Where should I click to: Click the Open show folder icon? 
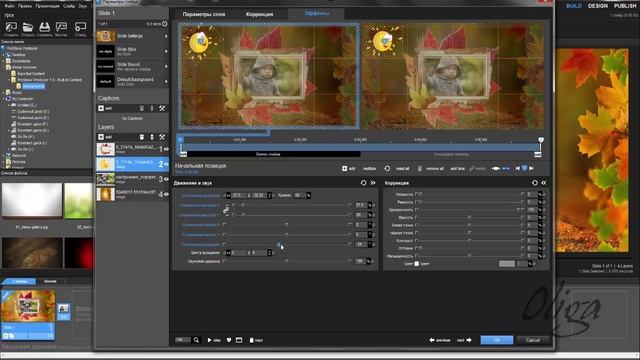coord(28,27)
